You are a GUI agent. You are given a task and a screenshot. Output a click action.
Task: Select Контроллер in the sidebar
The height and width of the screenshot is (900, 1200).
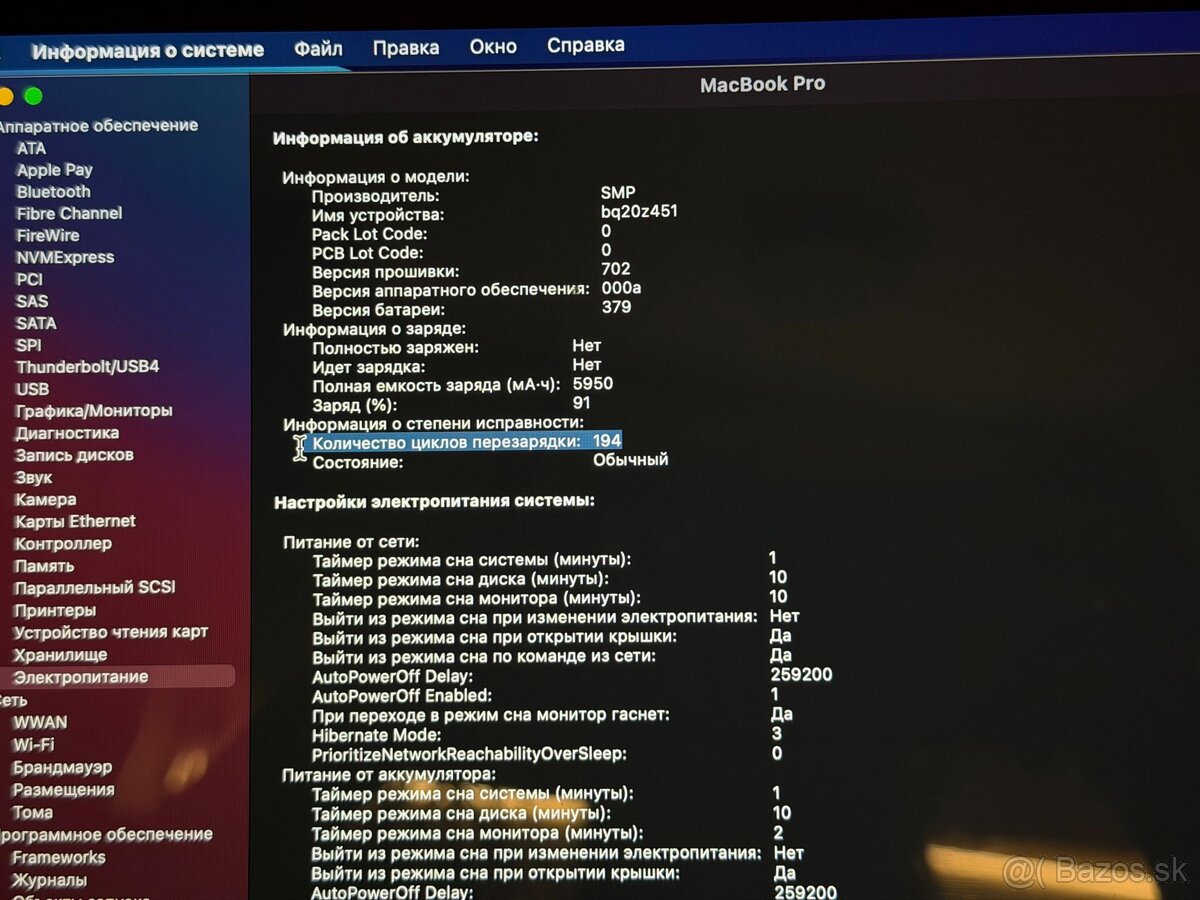coord(63,544)
